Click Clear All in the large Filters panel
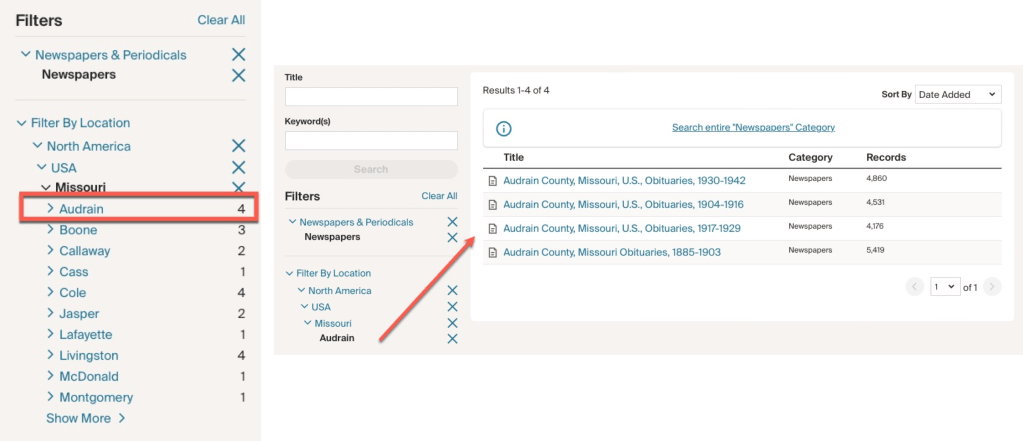Viewport: 1023px width, 441px height. click(221, 20)
